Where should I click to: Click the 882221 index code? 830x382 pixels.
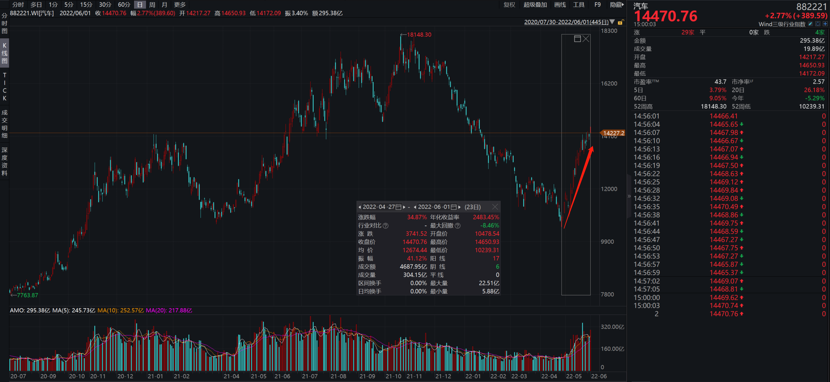[811, 6]
